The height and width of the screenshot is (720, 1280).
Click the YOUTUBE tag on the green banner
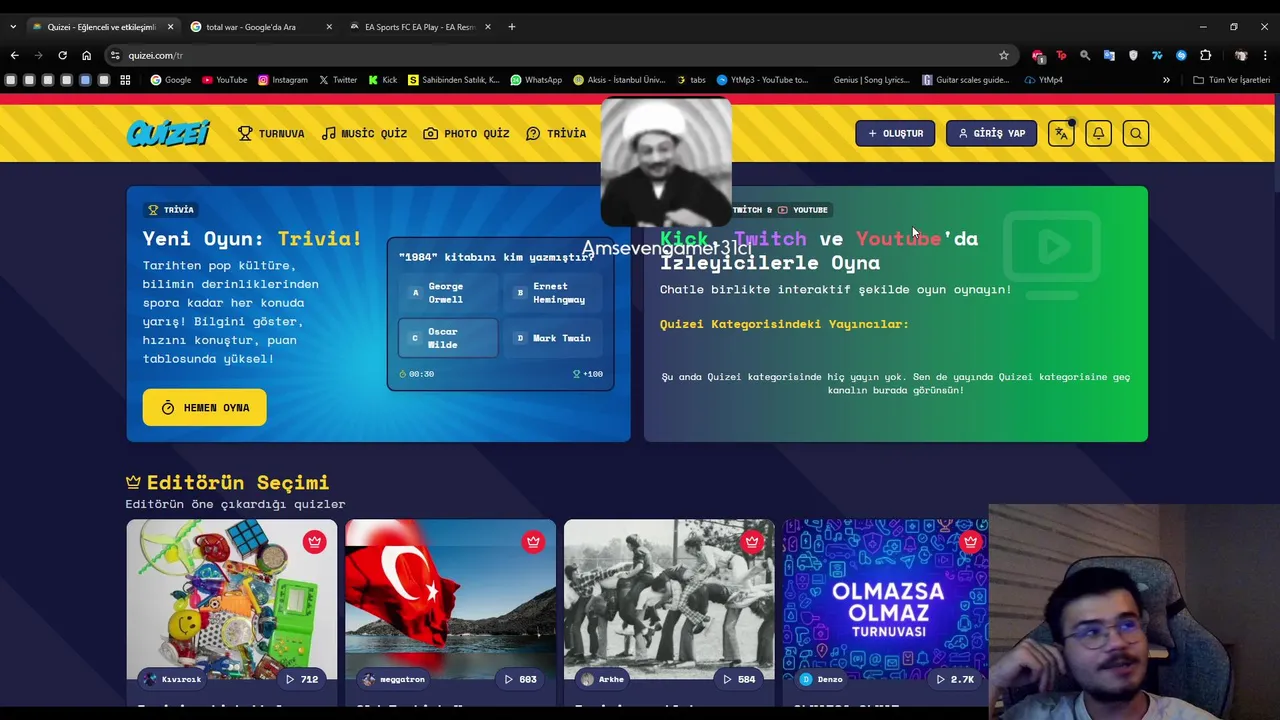803,209
